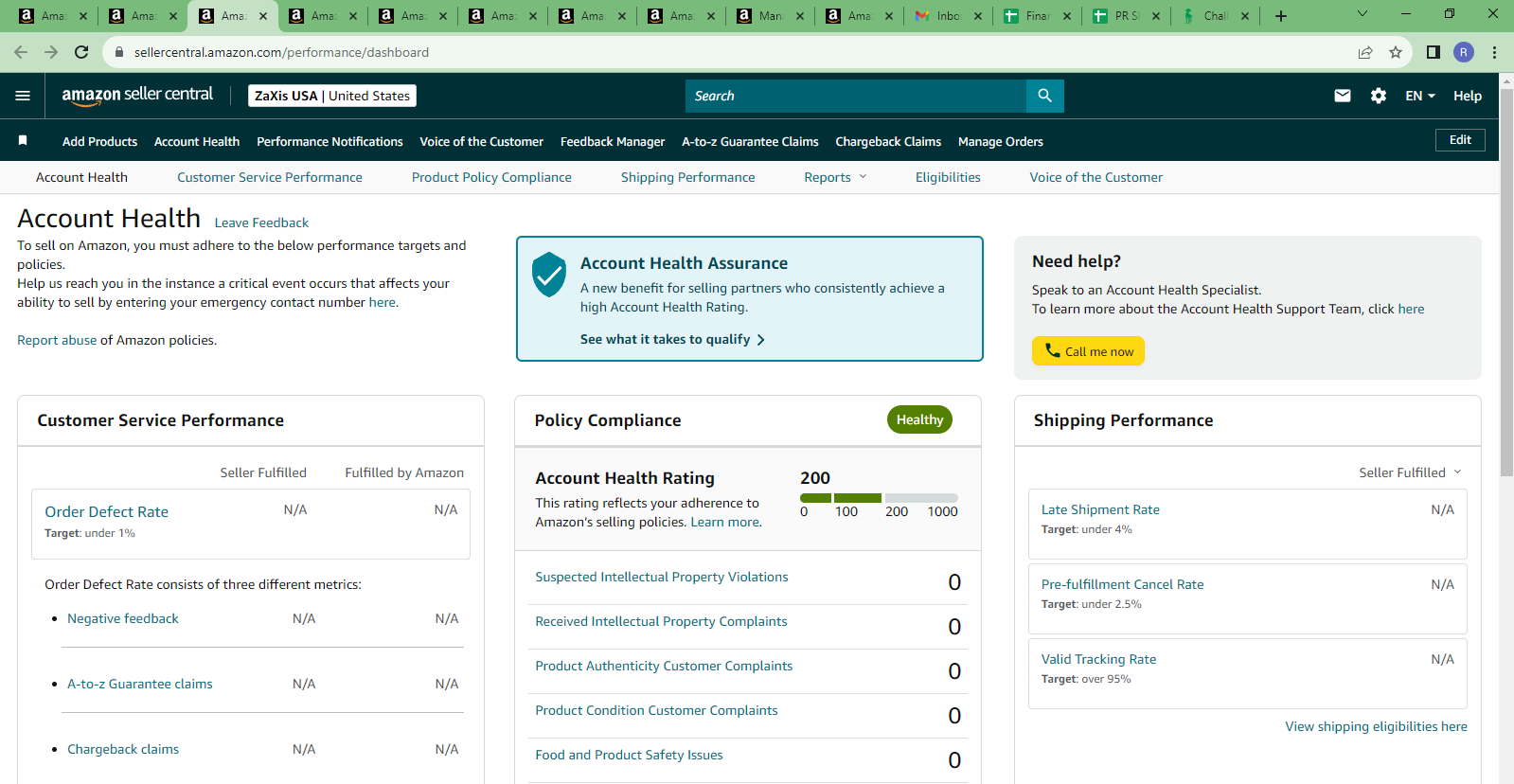Select the Product Policy Compliance sub-tab
1514x784 pixels.
491,177
